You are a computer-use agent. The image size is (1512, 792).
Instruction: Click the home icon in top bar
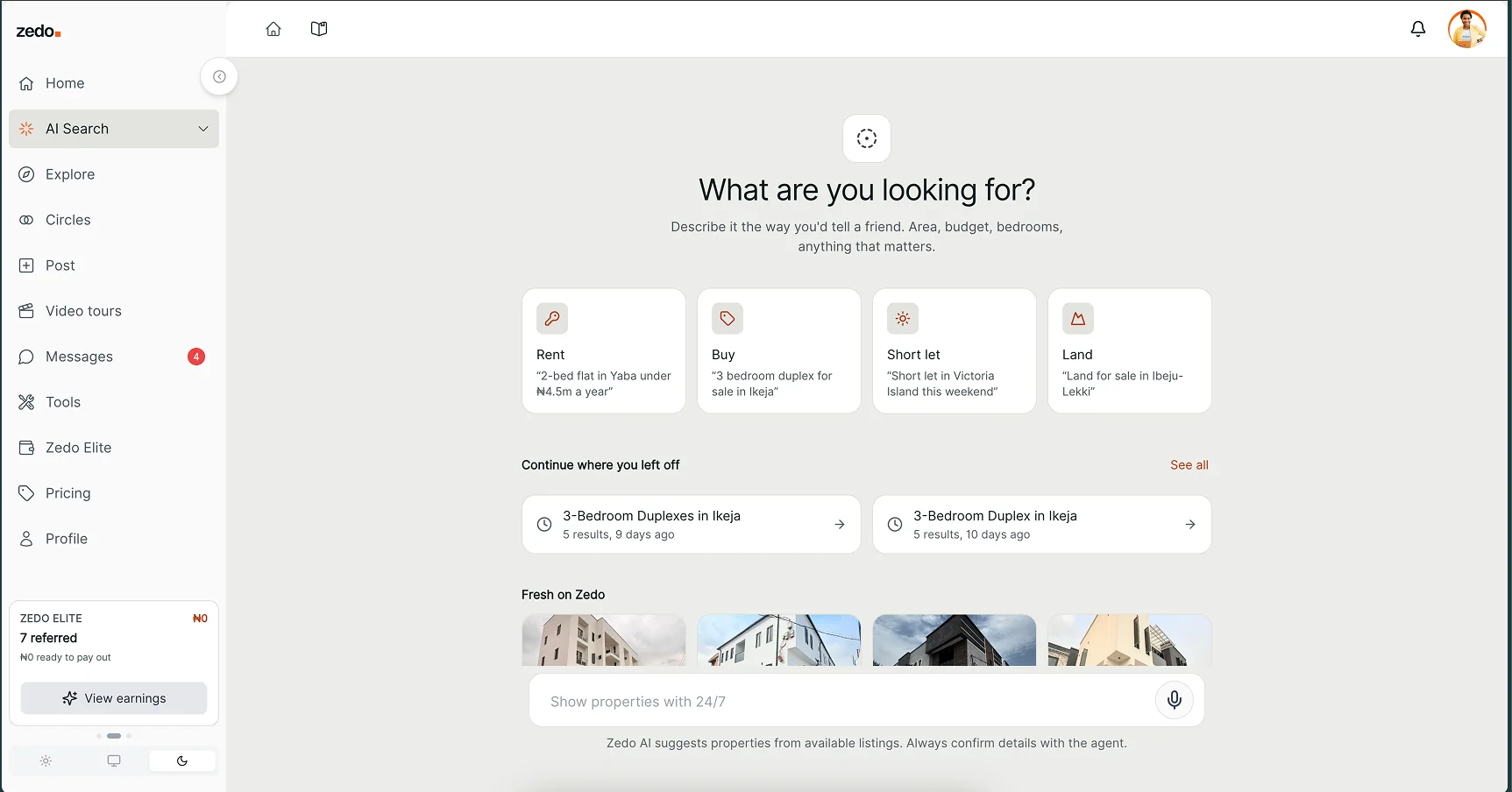pos(273,29)
